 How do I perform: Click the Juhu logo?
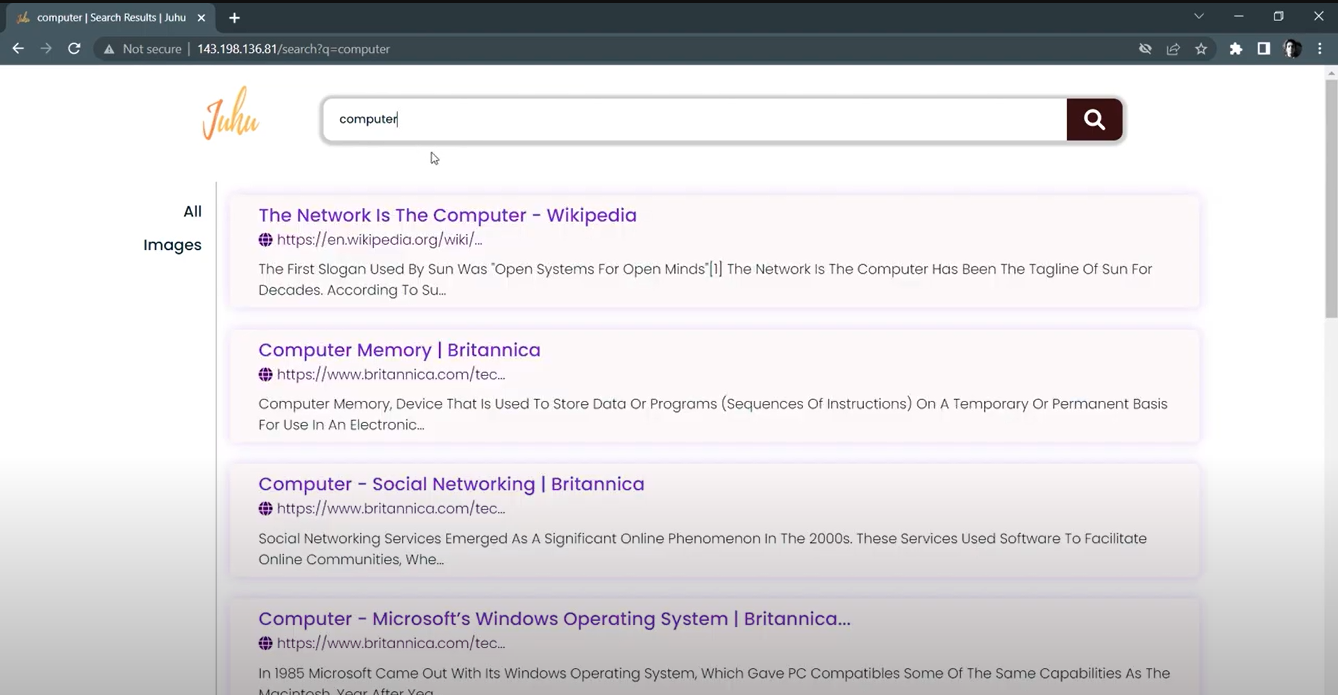231,115
